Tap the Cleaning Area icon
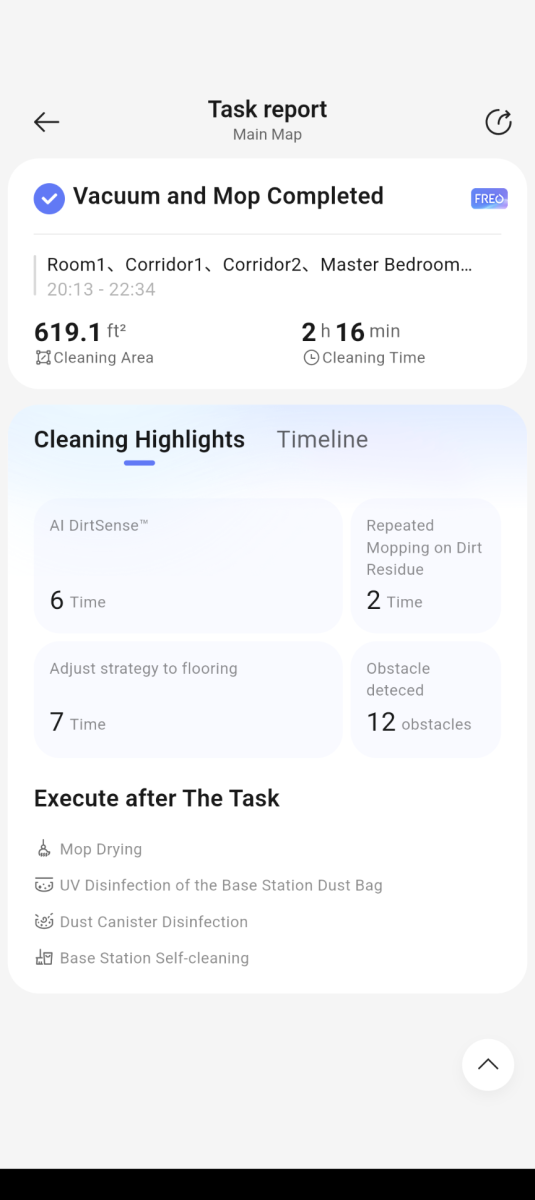 (x=43, y=358)
